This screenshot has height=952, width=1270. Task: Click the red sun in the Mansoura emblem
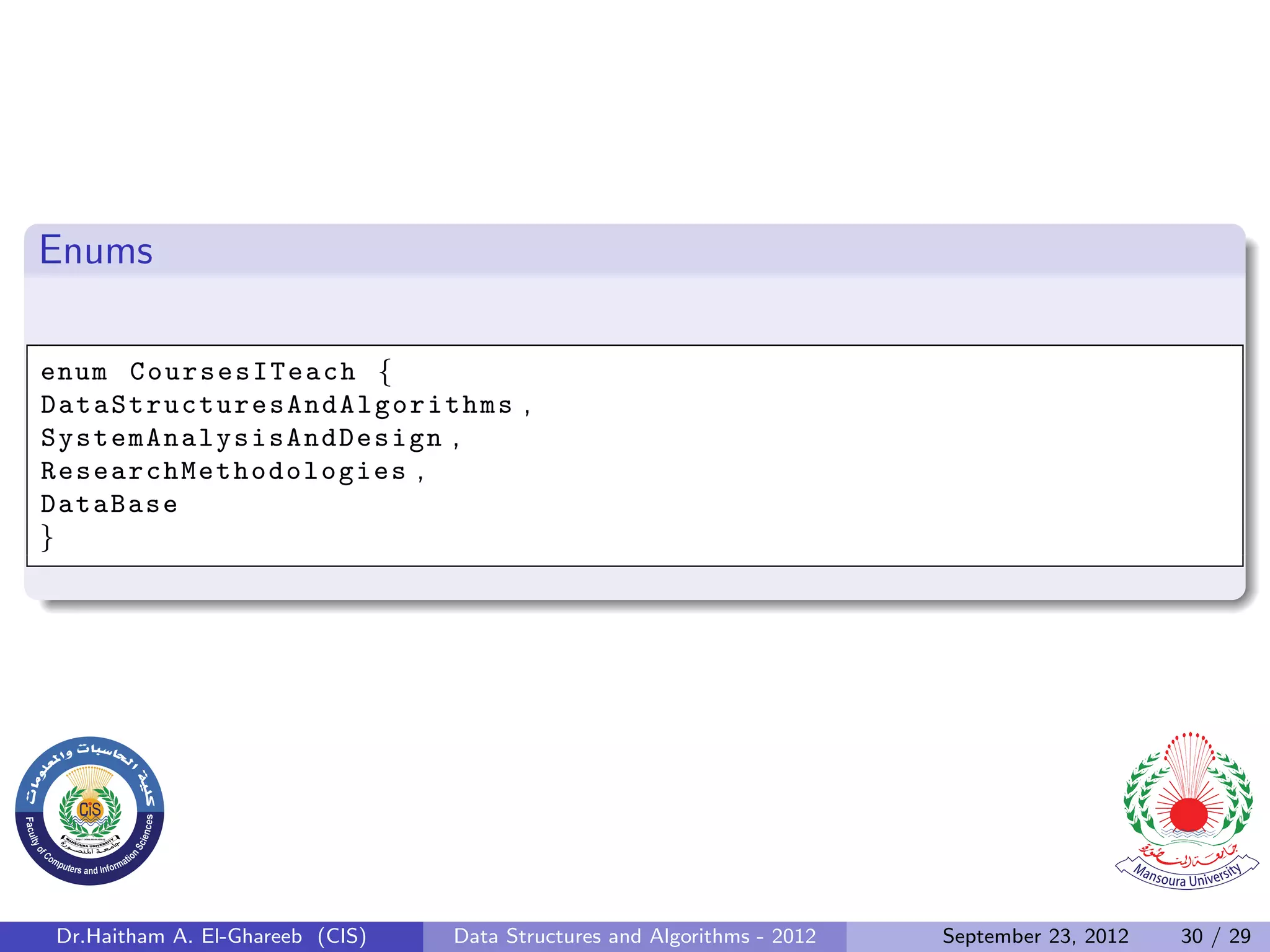[1188, 814]
